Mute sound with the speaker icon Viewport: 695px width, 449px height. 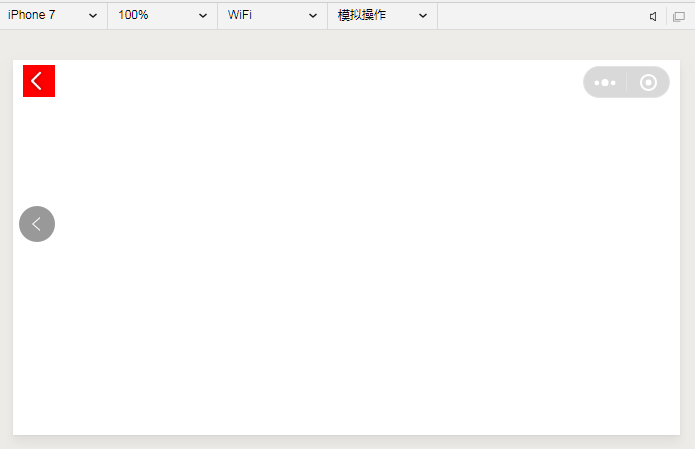(653, 16)
